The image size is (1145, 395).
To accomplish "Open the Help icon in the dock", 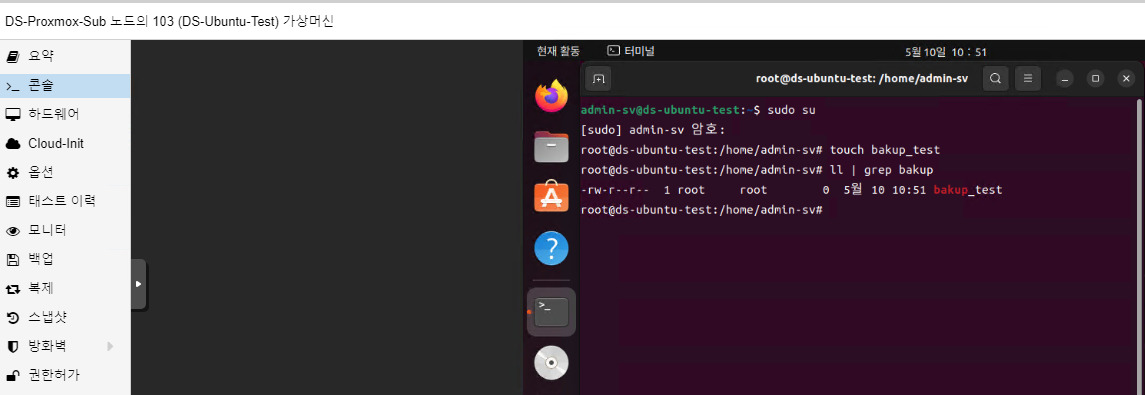I will pyautogui.click(x=551, y=248).
